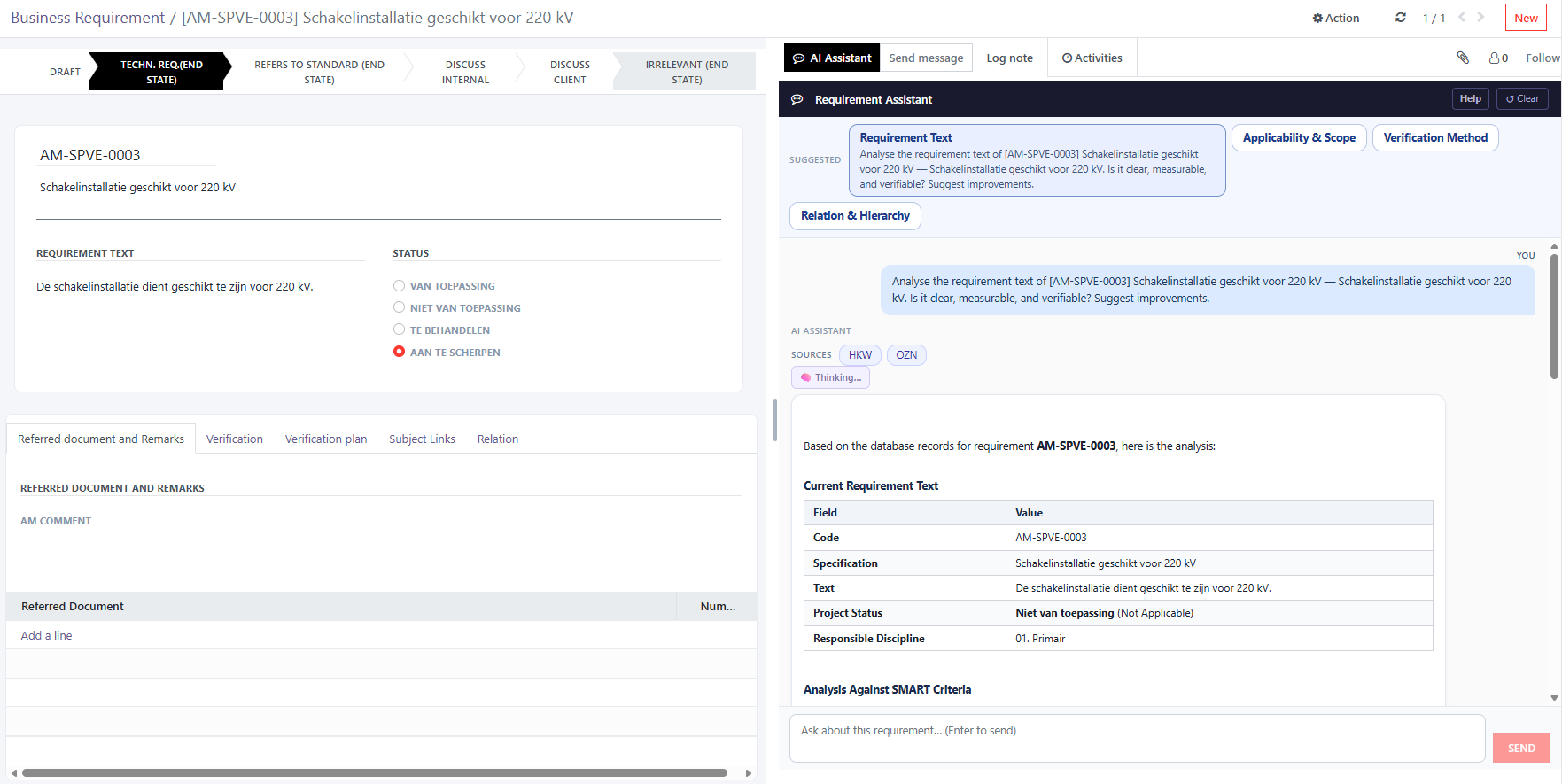
Task: Click the Verification Method suggestion
Action: (1434, 138)
